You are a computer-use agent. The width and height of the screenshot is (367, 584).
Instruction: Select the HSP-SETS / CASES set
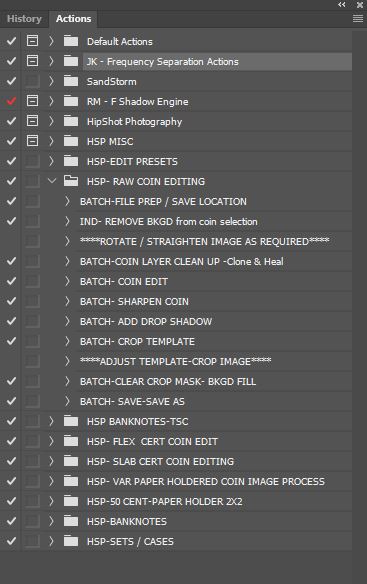click(130, 542)
